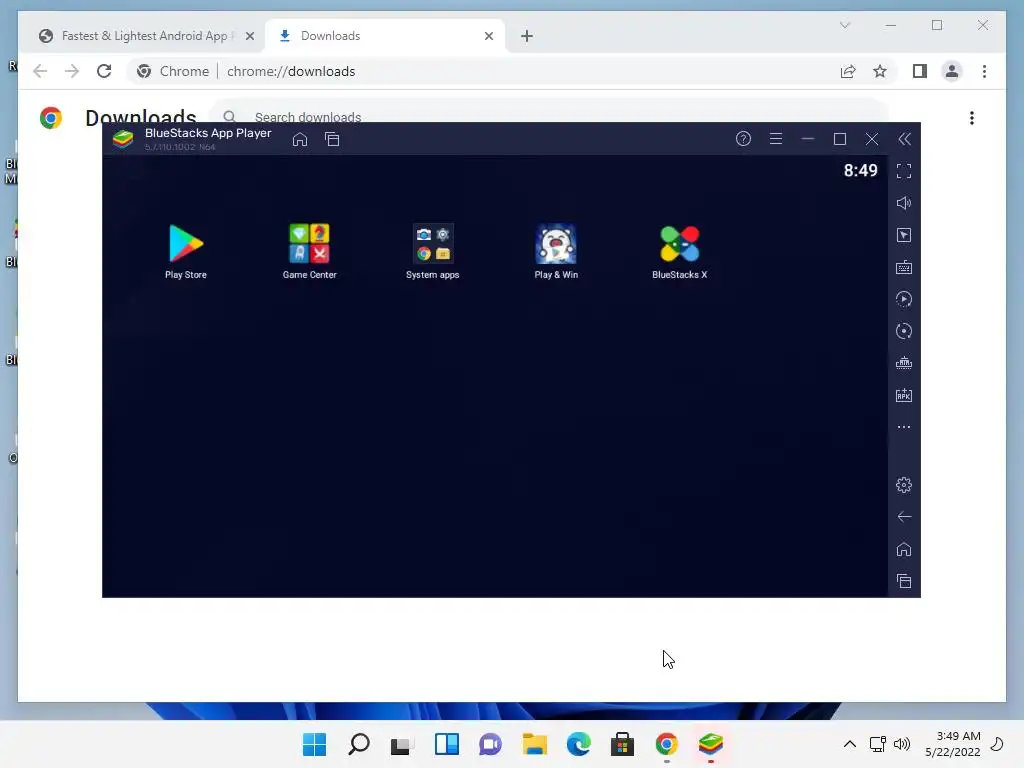The width and height of the screenshot is (1024, 768).
Task: Open the BlueStacks X app
Action: pos(679,251)
